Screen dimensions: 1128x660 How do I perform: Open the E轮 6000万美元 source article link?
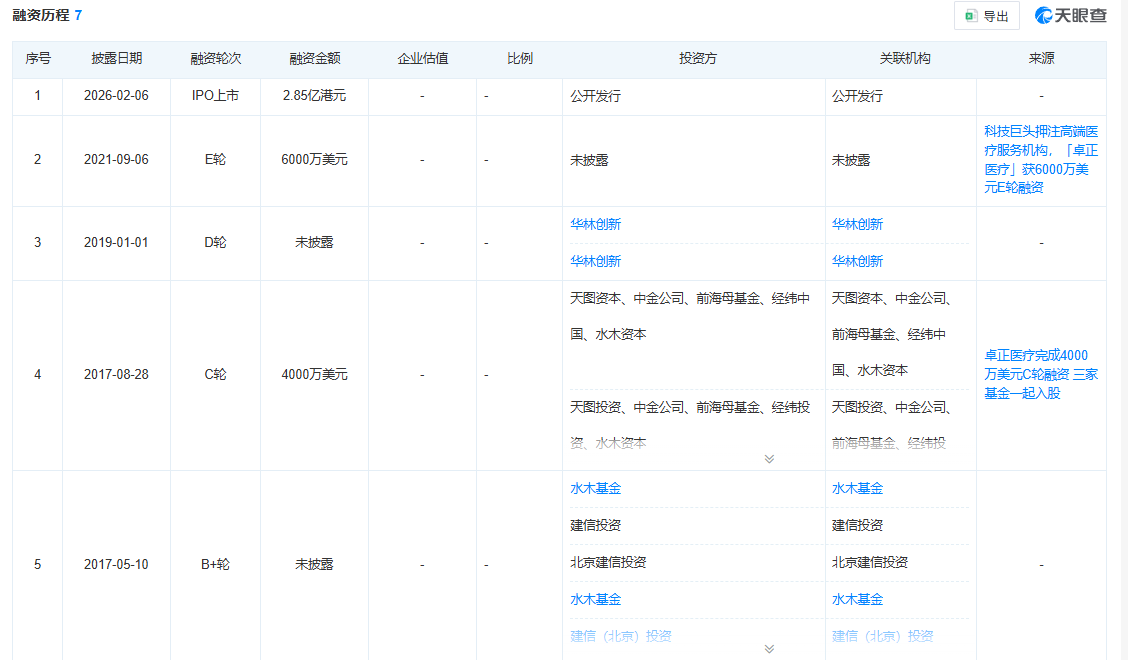[1041, 160]
